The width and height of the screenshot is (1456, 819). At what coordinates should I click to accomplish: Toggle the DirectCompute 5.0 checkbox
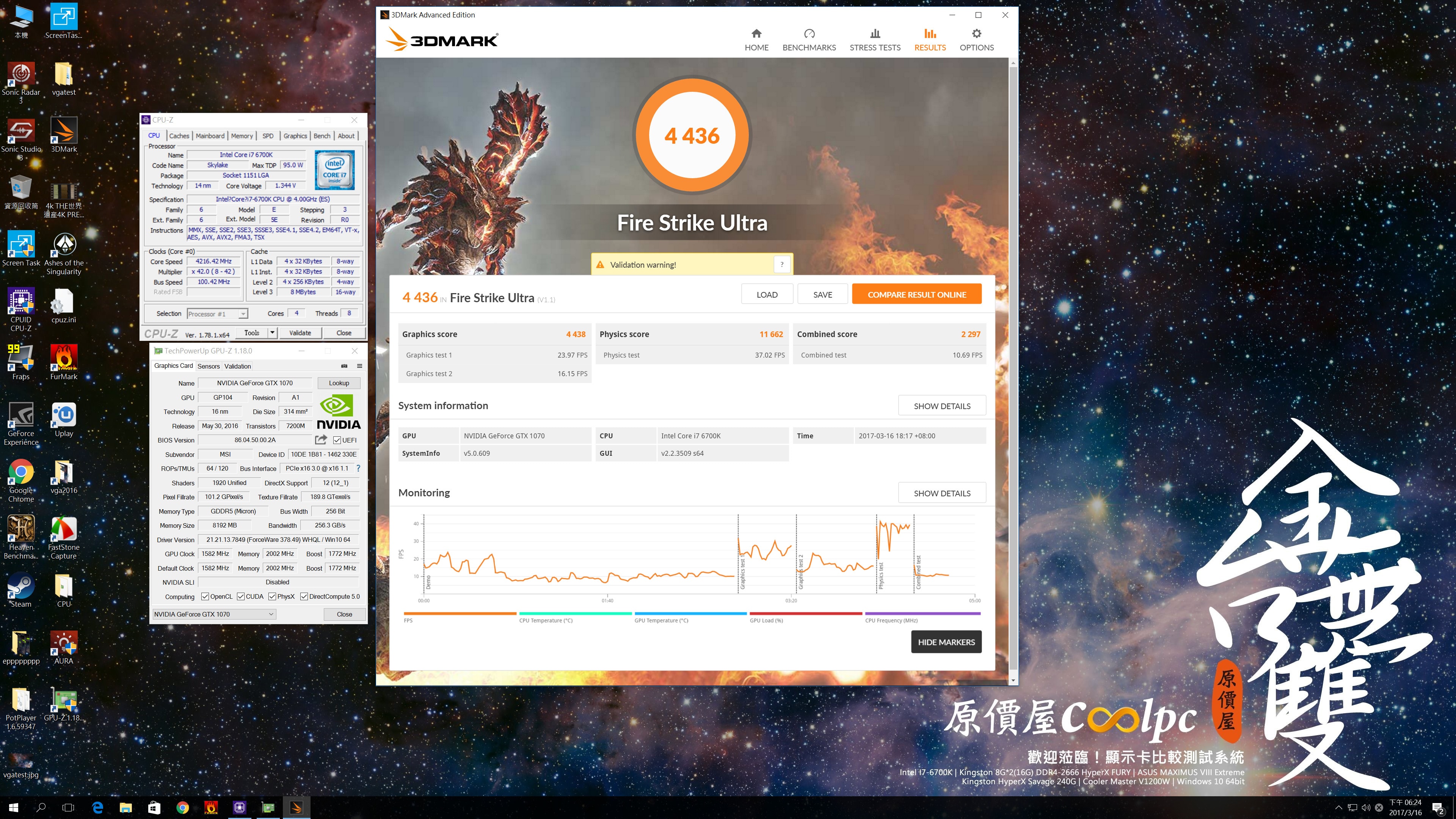(304, 596)
